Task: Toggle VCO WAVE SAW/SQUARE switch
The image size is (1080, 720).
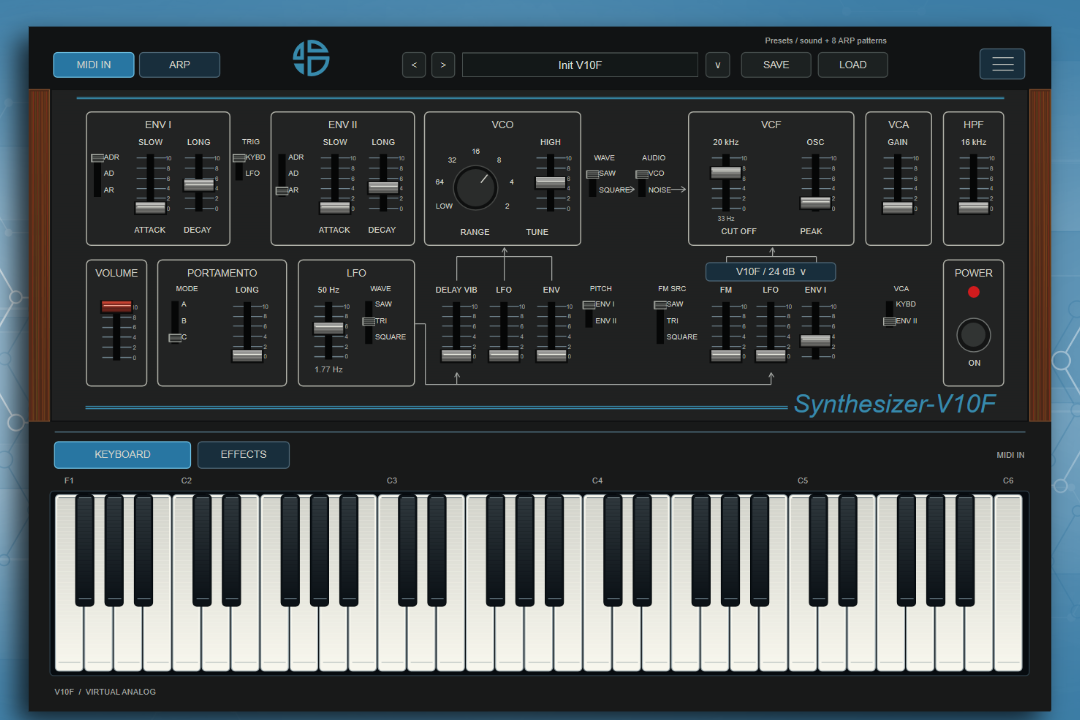Action: [592, 182]
